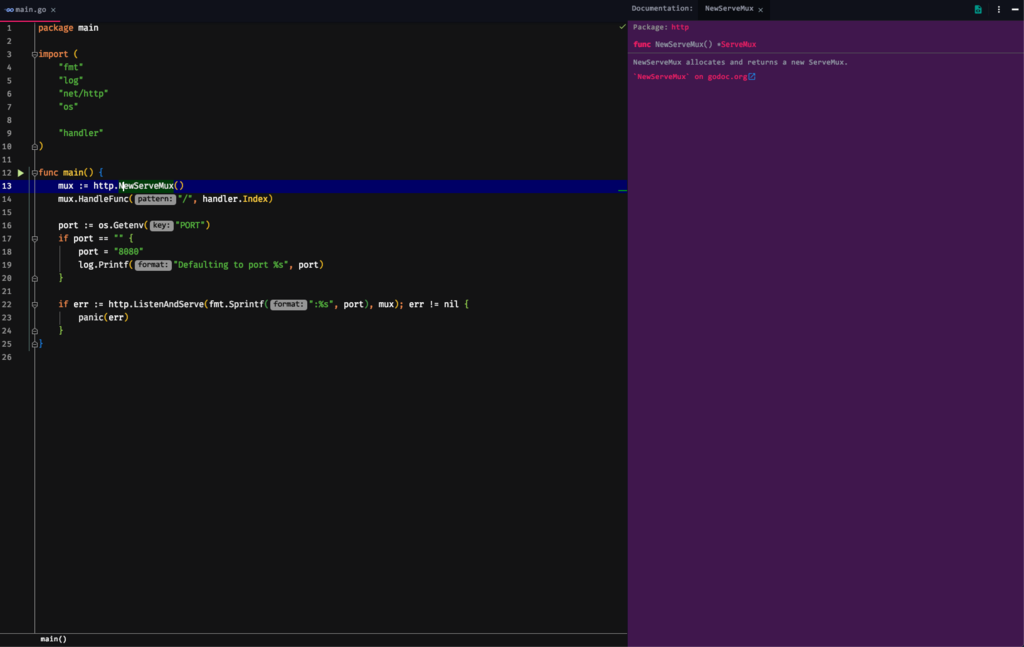The width and height of the screenshot is (1024, 647).
Task: Click the green marker stripe beside line 13
Action: pos(622,190)
